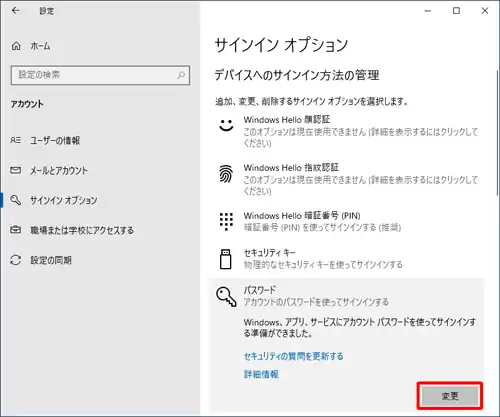The image size is (500, 417).
Task: Click the briefcase icon beside 職場または学校にアクセスする
Action: tap(16, 230)
